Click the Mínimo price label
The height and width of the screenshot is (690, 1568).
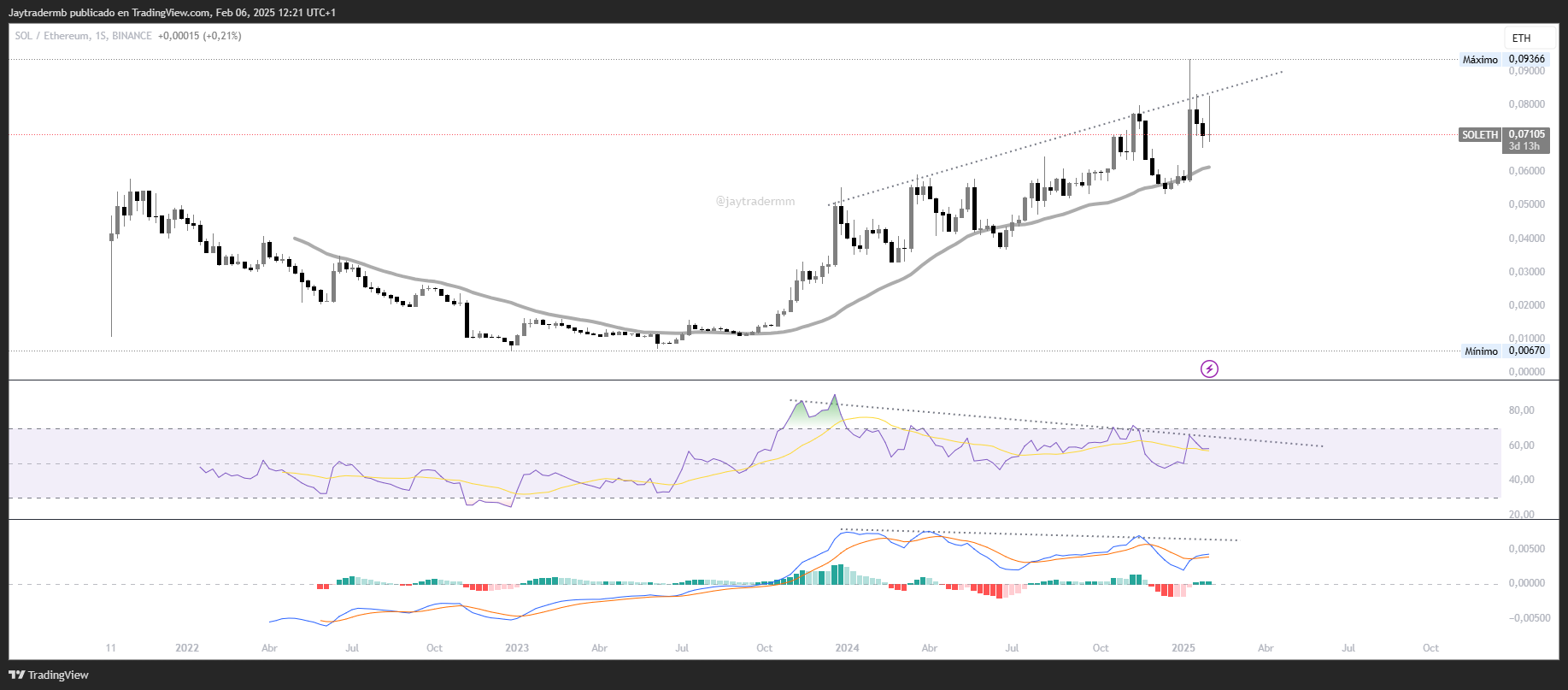[1481, 351]
